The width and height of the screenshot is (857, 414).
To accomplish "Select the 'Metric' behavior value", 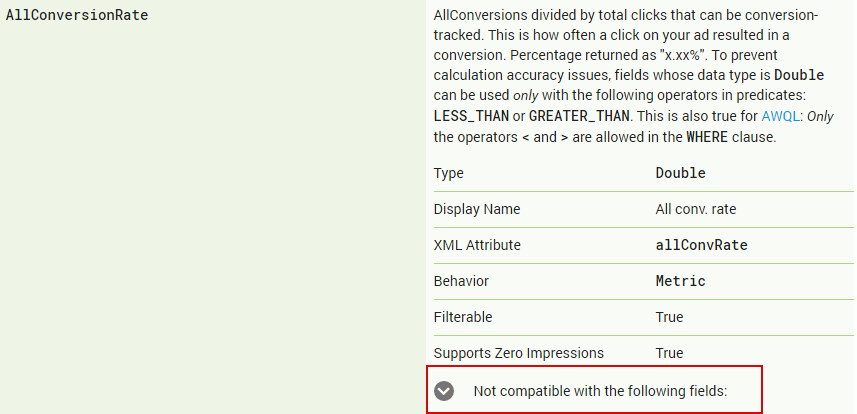I will 680,281.
